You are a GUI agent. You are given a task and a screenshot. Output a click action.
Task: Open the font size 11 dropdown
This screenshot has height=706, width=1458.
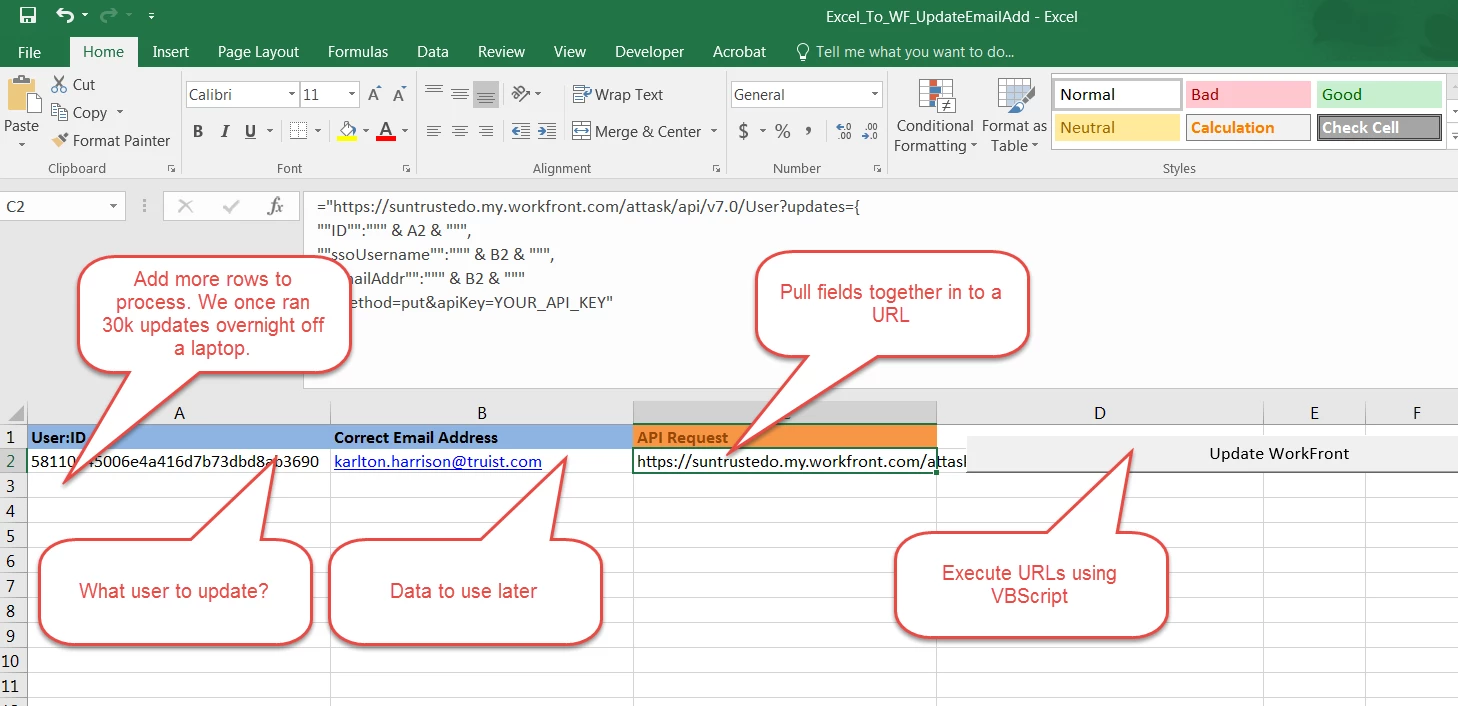coord(352,95)
